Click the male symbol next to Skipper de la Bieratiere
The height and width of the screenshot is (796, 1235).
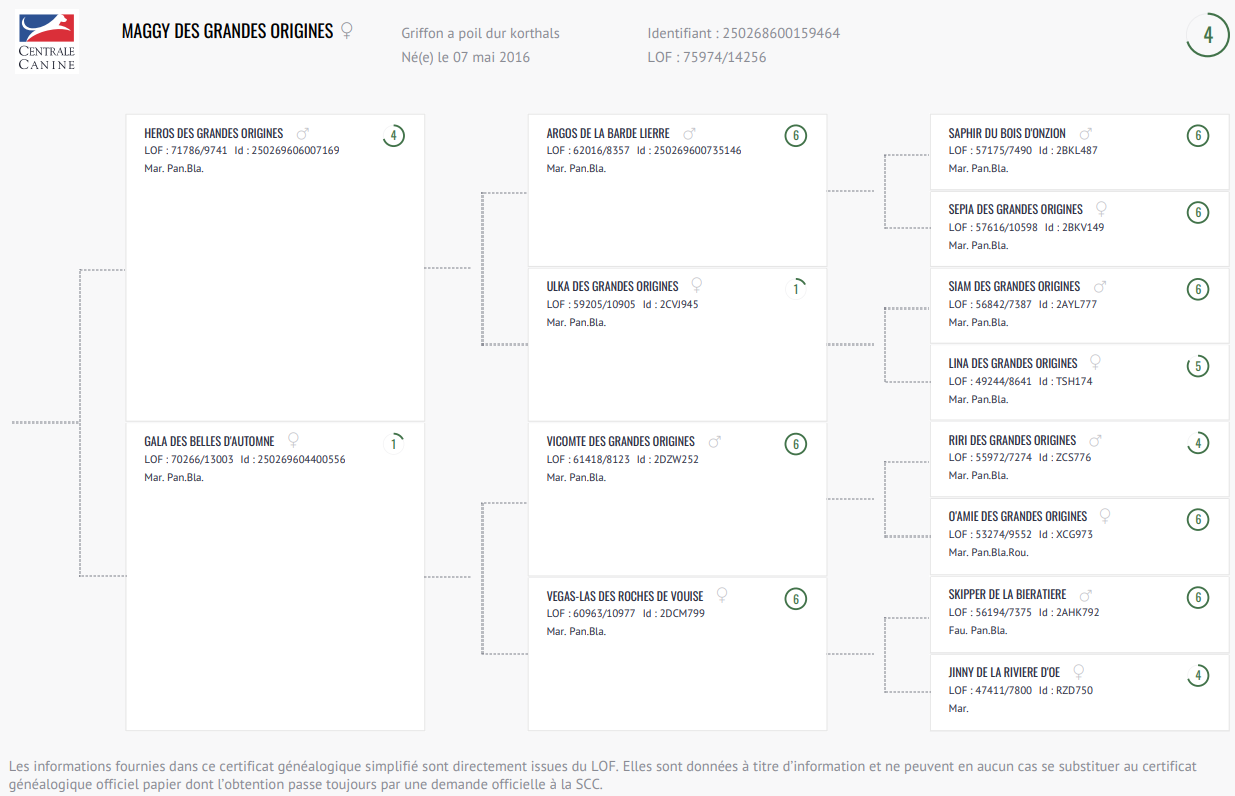point(1086,594)
